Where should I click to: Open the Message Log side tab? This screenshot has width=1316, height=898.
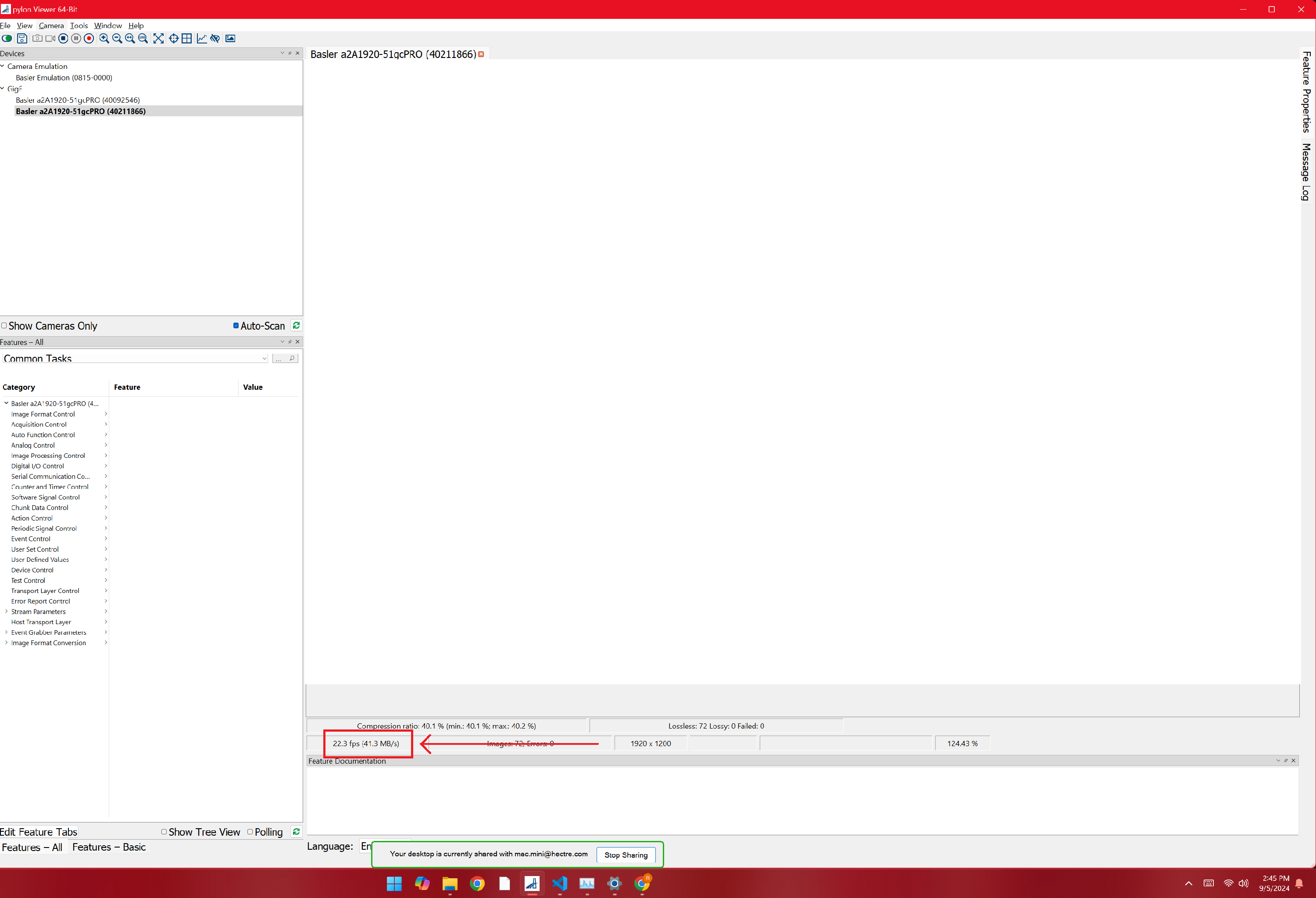(x=1306, y=172)
